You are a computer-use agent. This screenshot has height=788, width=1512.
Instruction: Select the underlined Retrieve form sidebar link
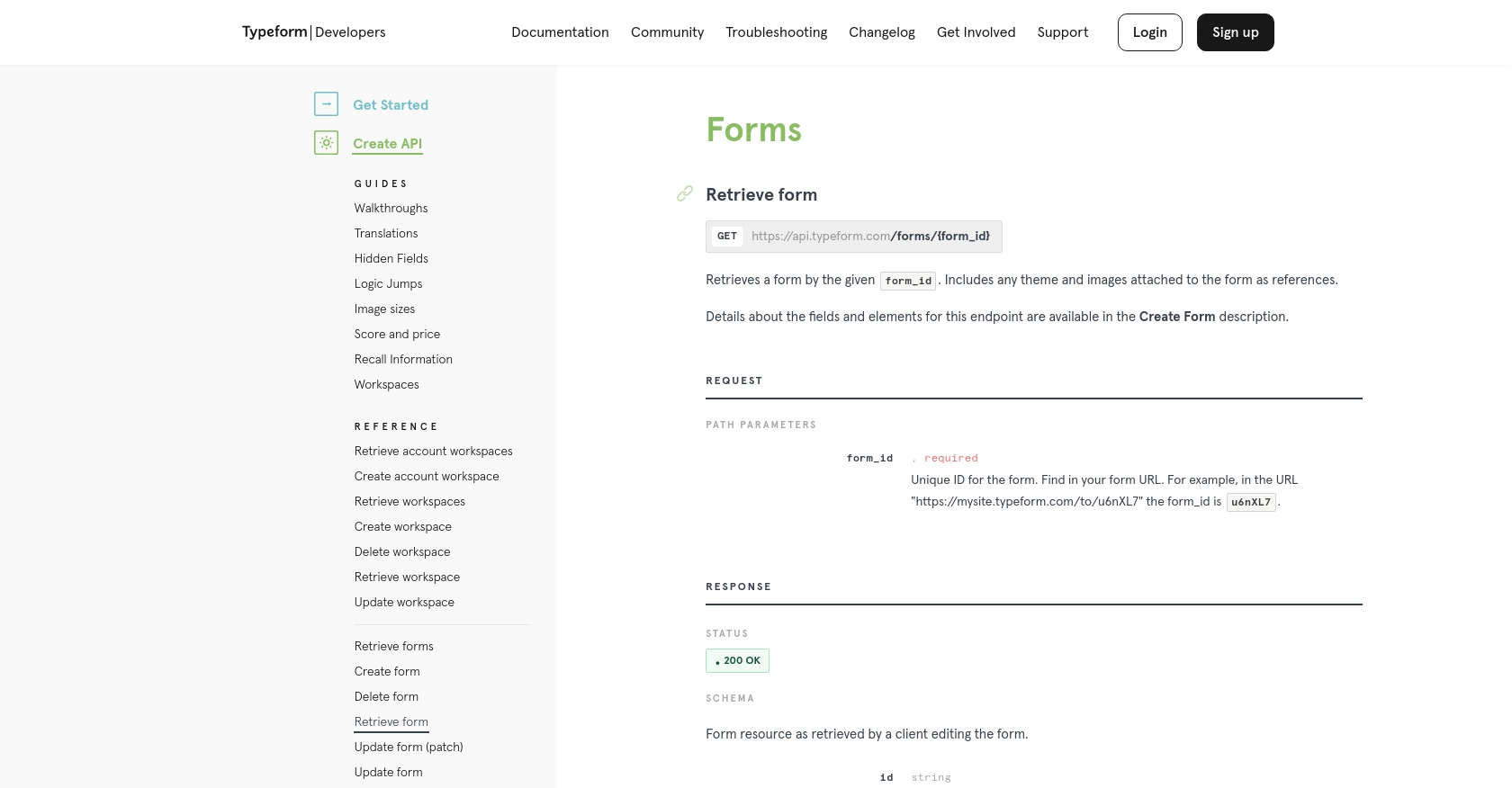tap(391, 721)
